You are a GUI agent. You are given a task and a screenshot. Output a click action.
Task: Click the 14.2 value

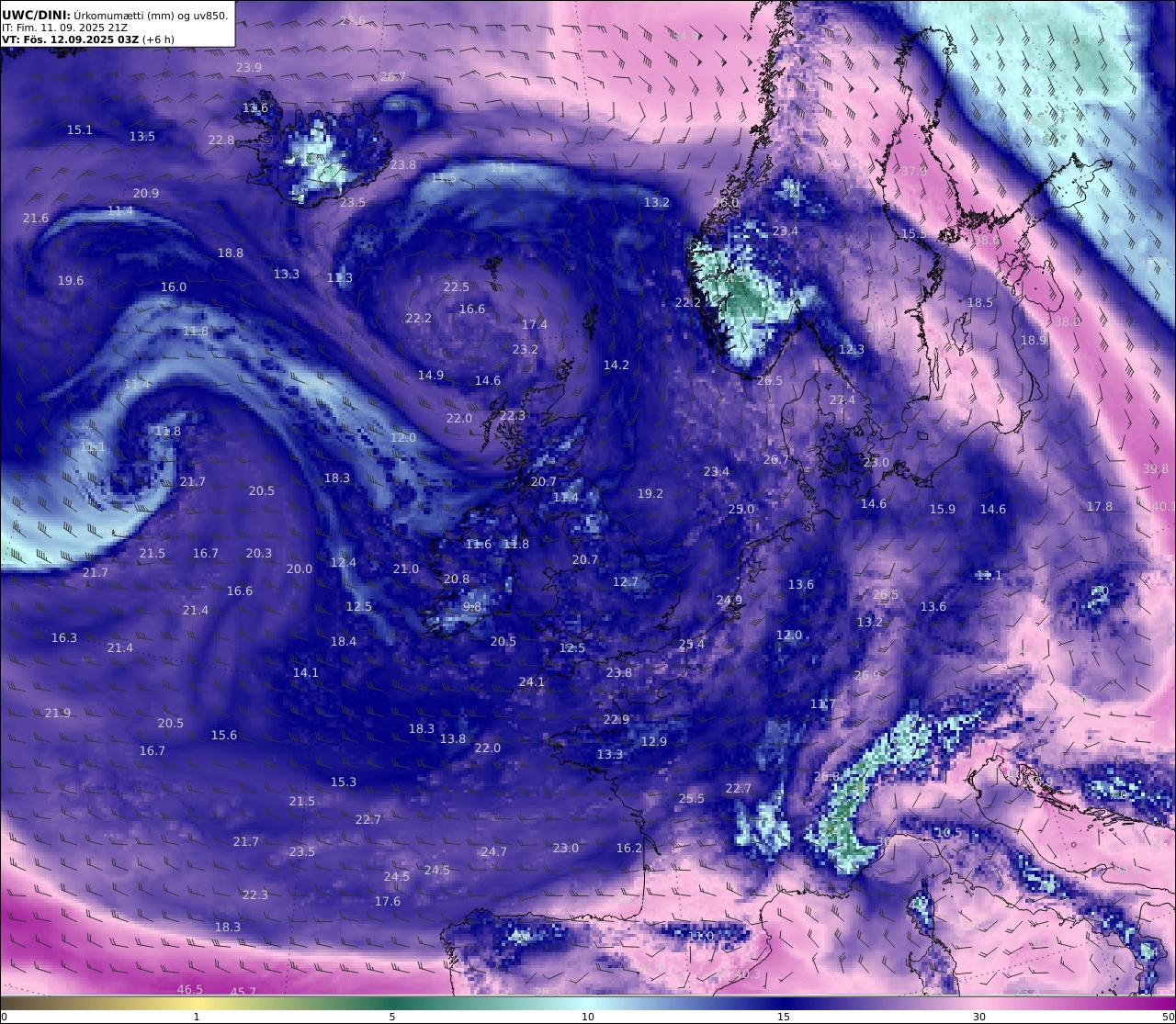(x=616, y=366)
